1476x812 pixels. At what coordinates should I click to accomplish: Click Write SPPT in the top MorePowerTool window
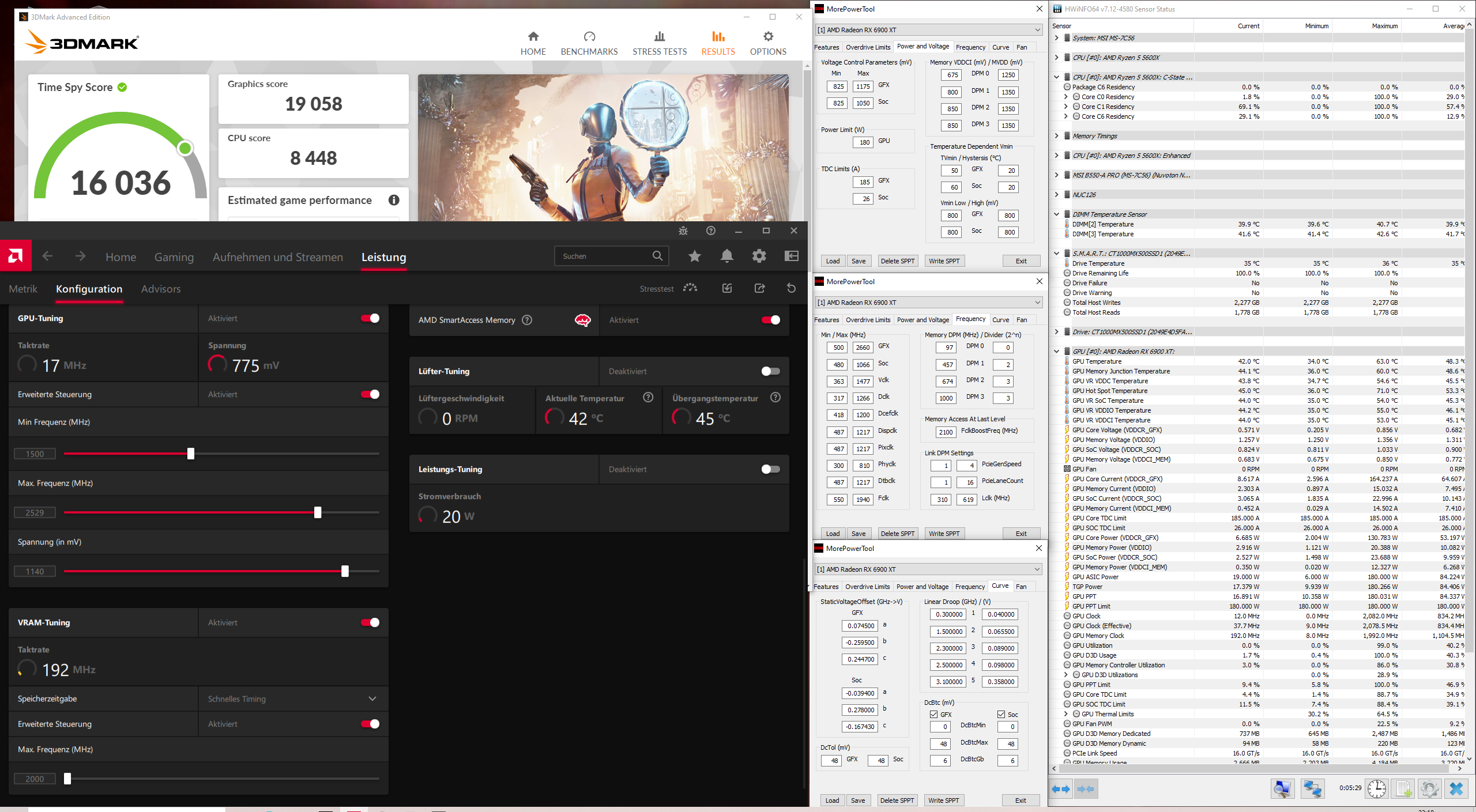[x=944, y=261]
